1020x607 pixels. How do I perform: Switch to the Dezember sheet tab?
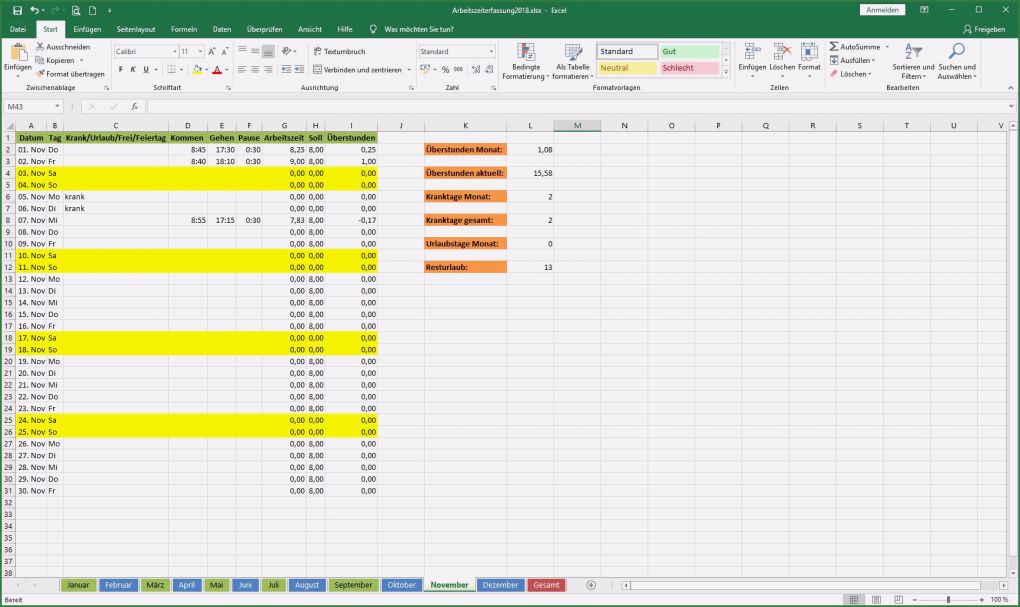499,585
